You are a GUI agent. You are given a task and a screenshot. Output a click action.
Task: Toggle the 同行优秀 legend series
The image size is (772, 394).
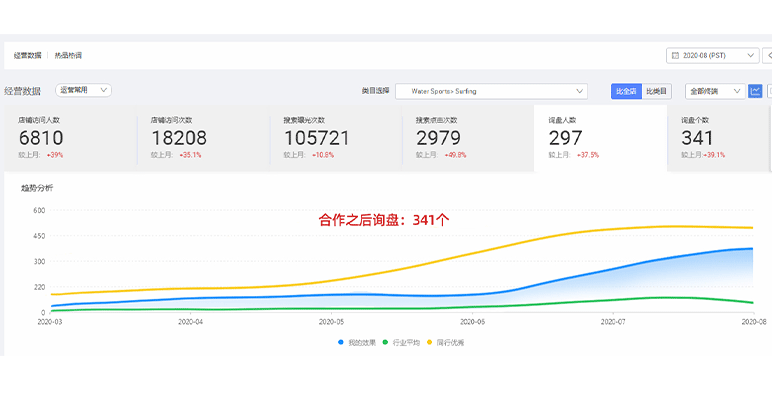[x=445, y=342]
